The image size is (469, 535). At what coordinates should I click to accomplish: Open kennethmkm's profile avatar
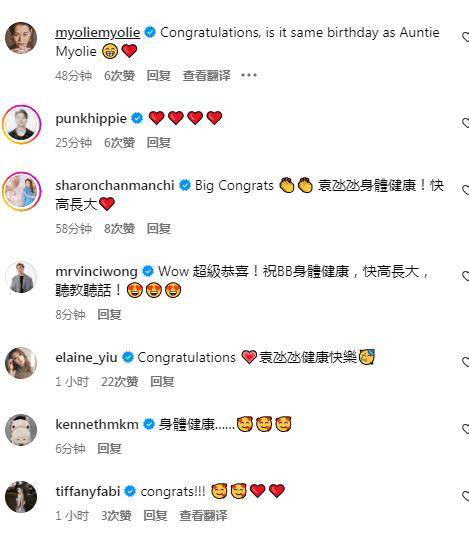(21, 430)
